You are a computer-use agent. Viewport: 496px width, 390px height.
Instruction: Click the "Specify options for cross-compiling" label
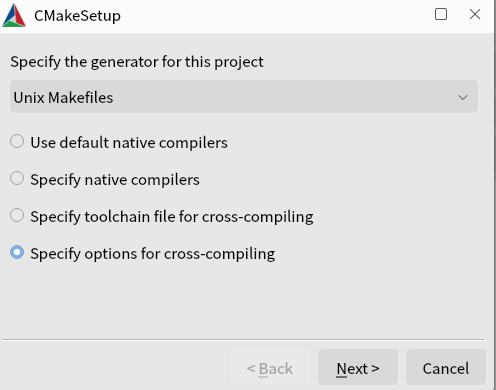(153, 254)
